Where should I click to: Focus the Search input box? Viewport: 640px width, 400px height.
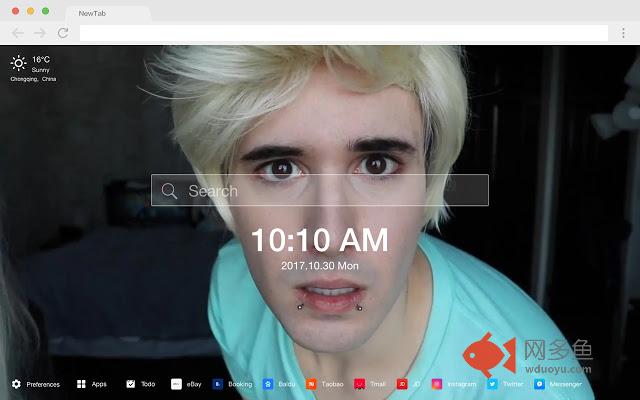tap(320, 190)
